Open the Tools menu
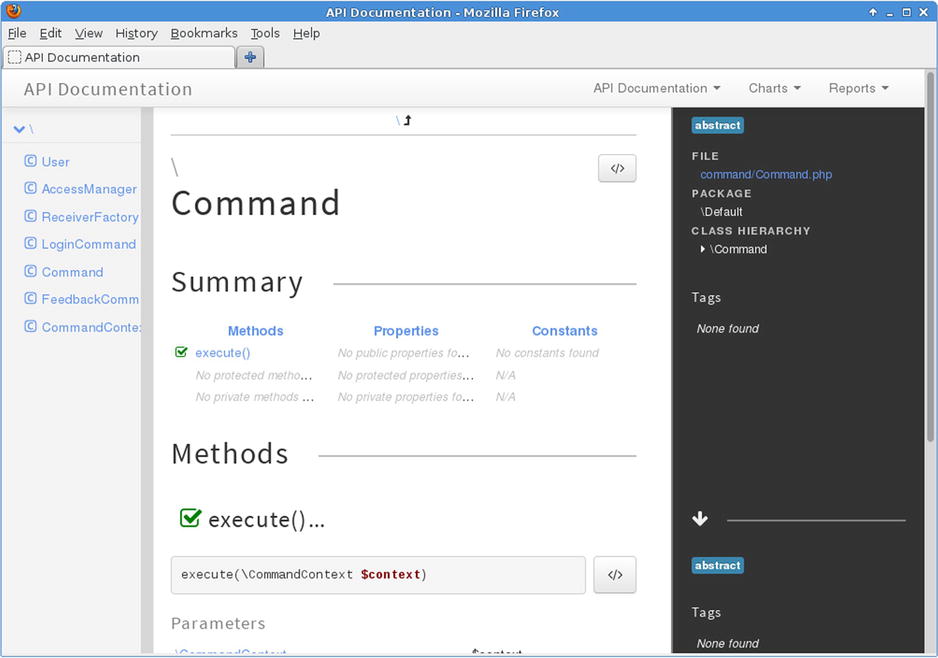Image resolution: width=938 pixels, height=658 pixels. click(x=265, y=33)
